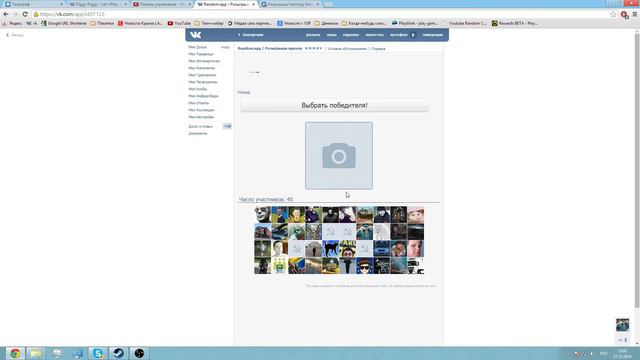Go back with Chrome's back arrow
This screenshot has width=640, height=360.
(x=6, y=14)
